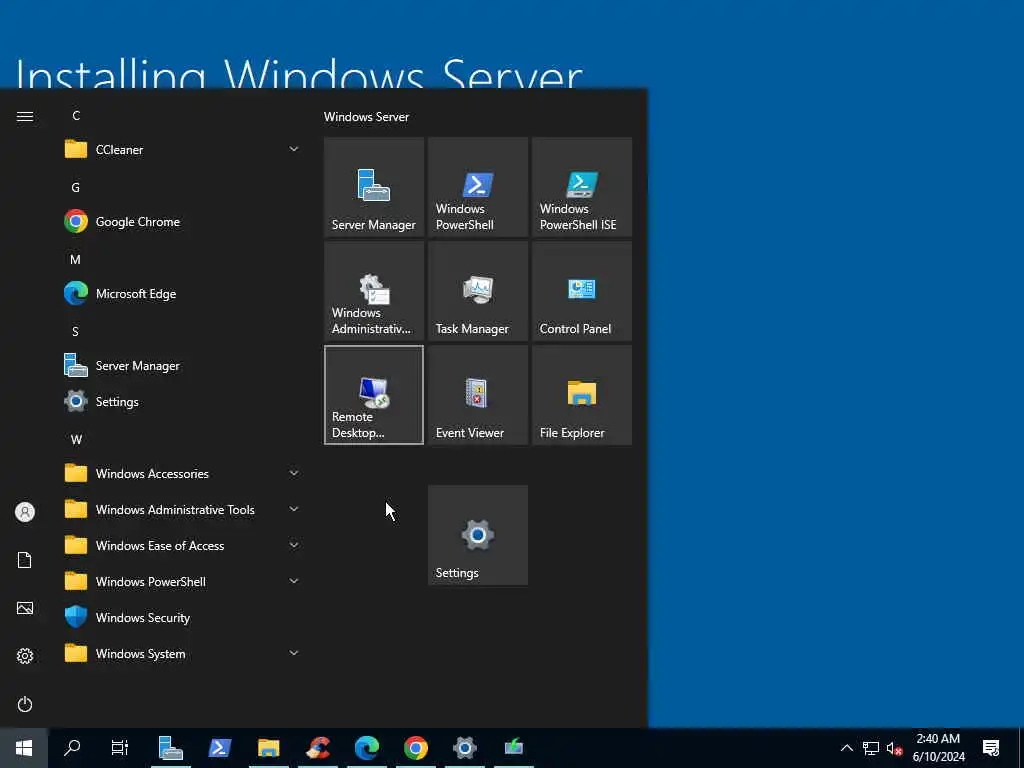Expand the Windows Accessories folder chevron
The image size is (1024, 768).
tap(294, 473)
